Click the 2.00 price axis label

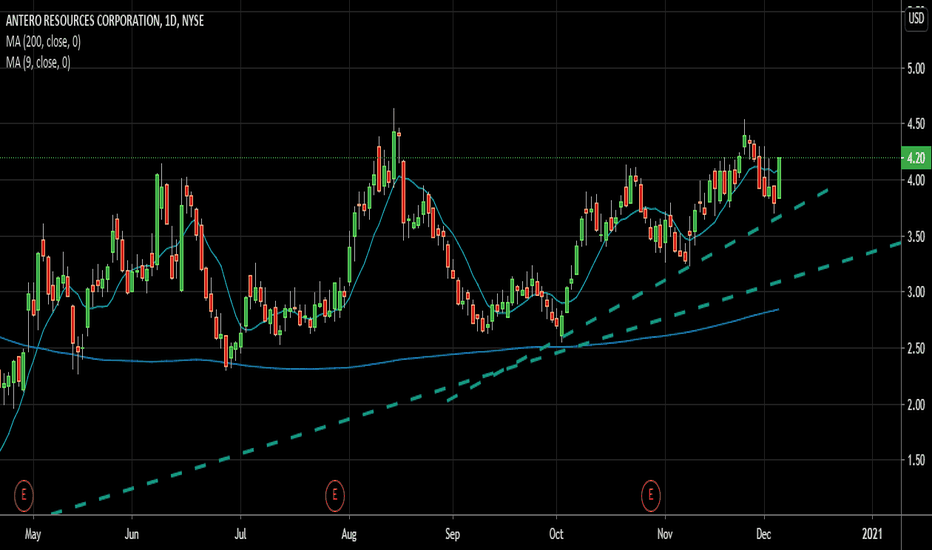[916, 405]
